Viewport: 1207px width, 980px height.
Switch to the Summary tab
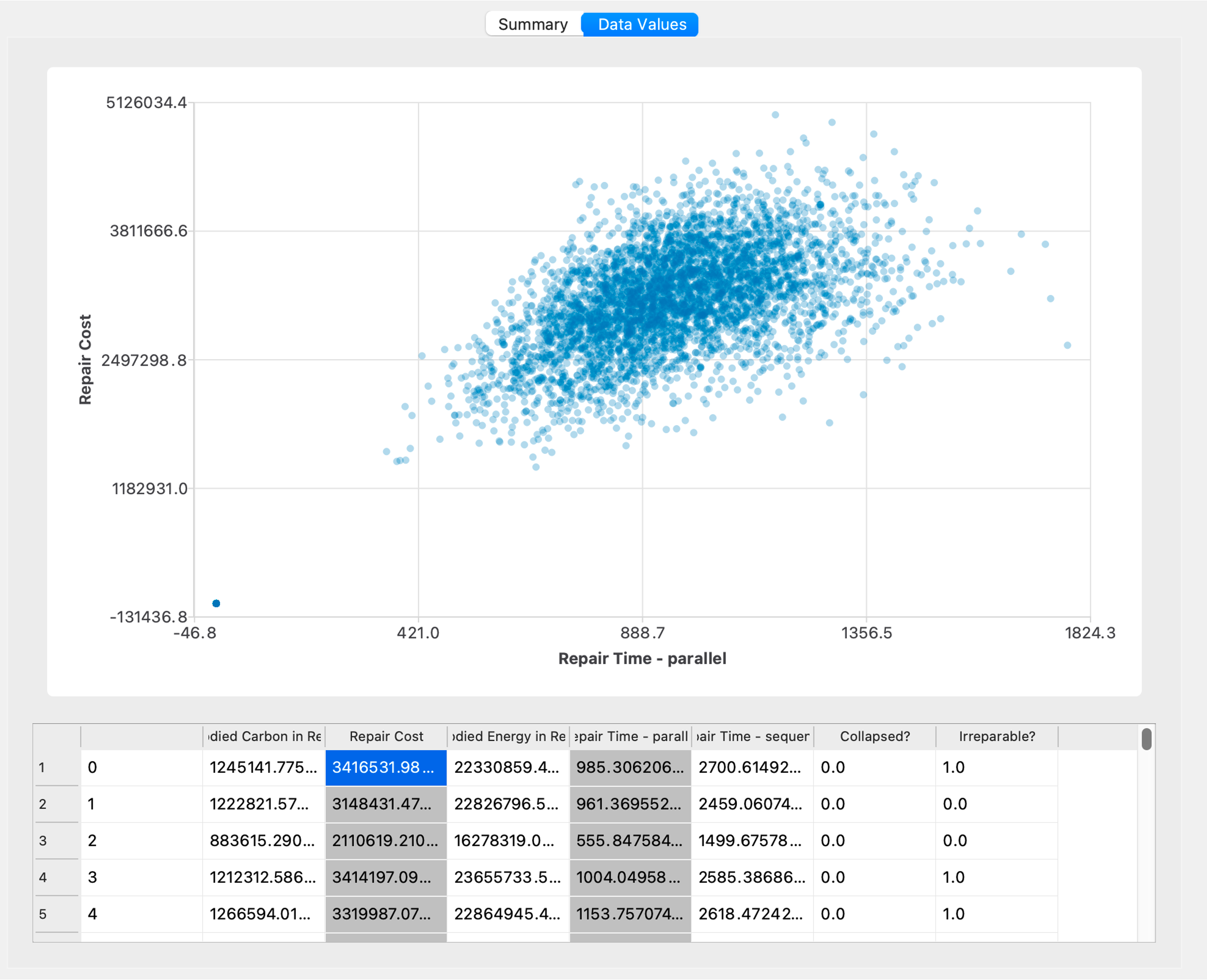pos(533,24)
